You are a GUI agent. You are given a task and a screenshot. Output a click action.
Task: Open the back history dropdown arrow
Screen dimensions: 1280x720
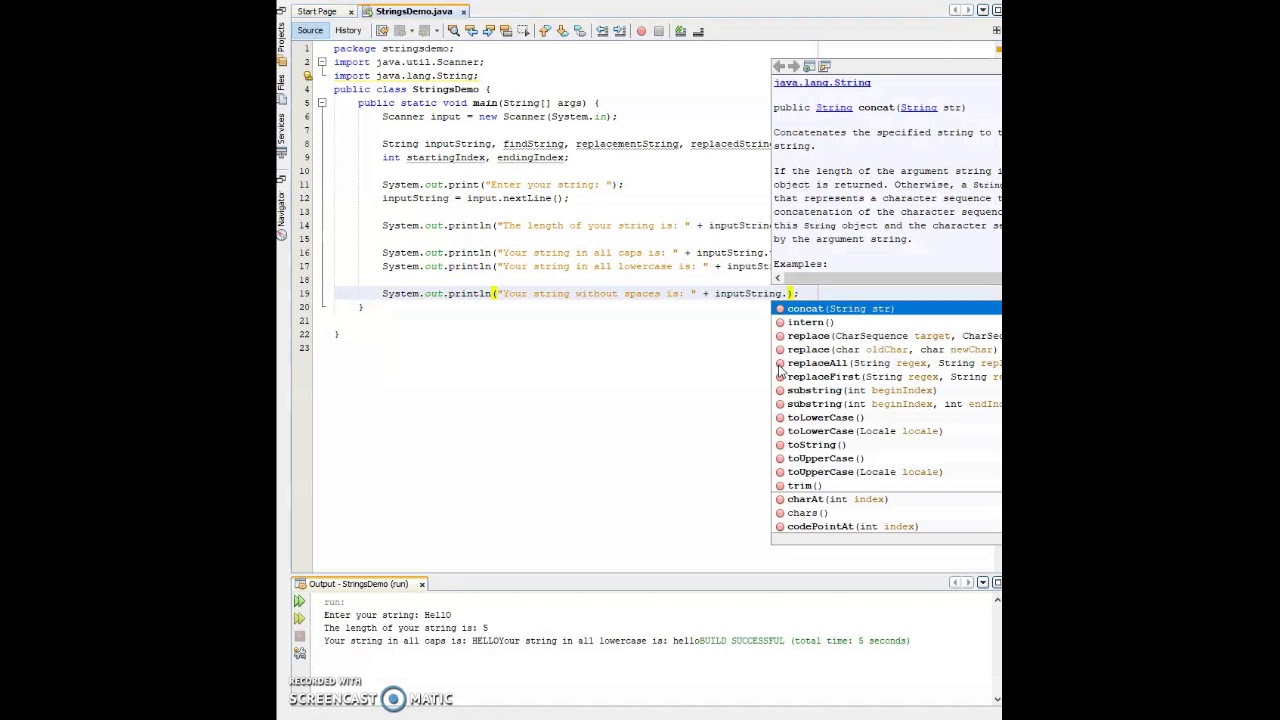[412, 31]
